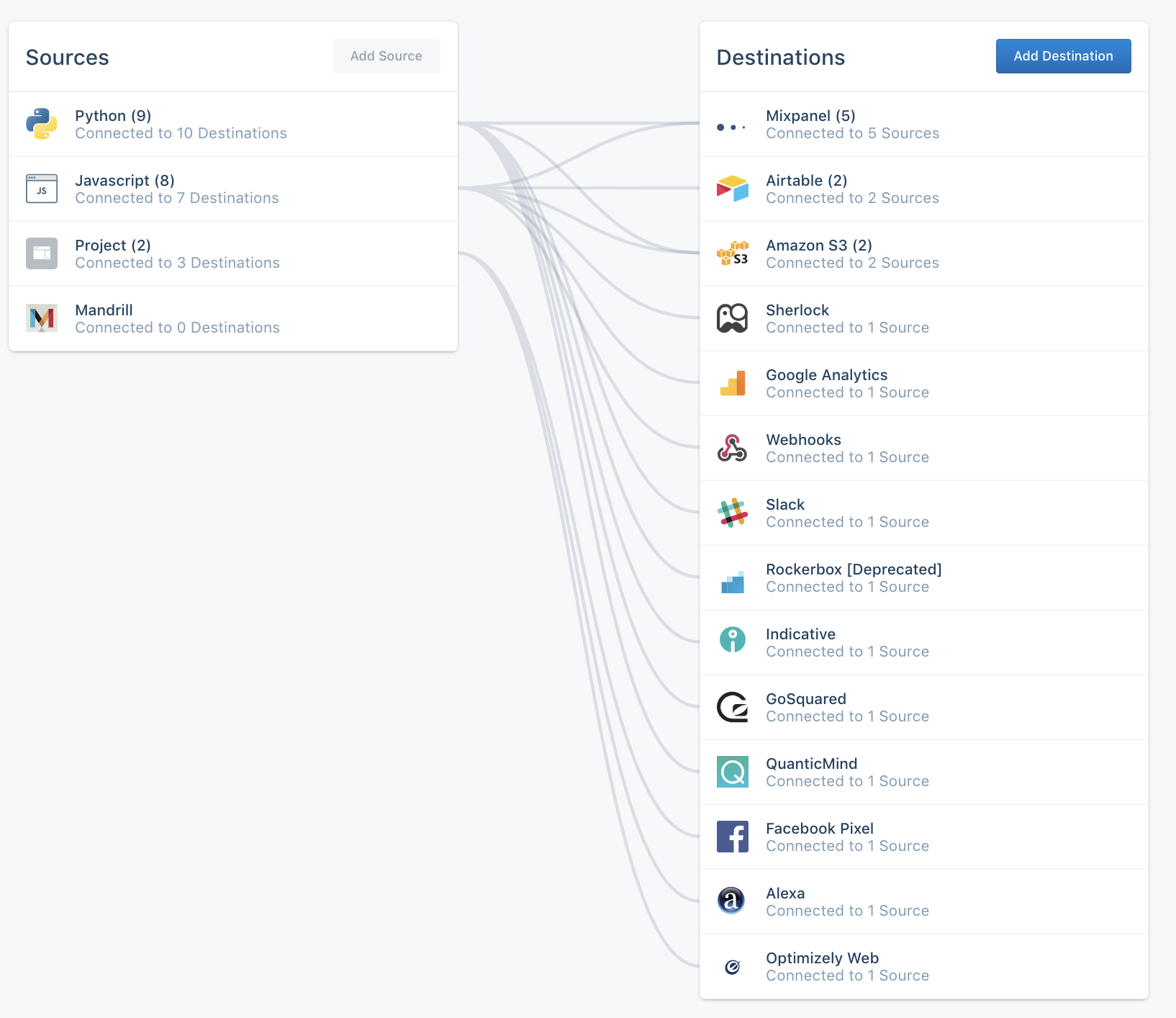Image resolution: width=1176 pixels, height=1018 pixels.
Task: Open the QuanticMind destination entry
Action: tap(811, 764)
